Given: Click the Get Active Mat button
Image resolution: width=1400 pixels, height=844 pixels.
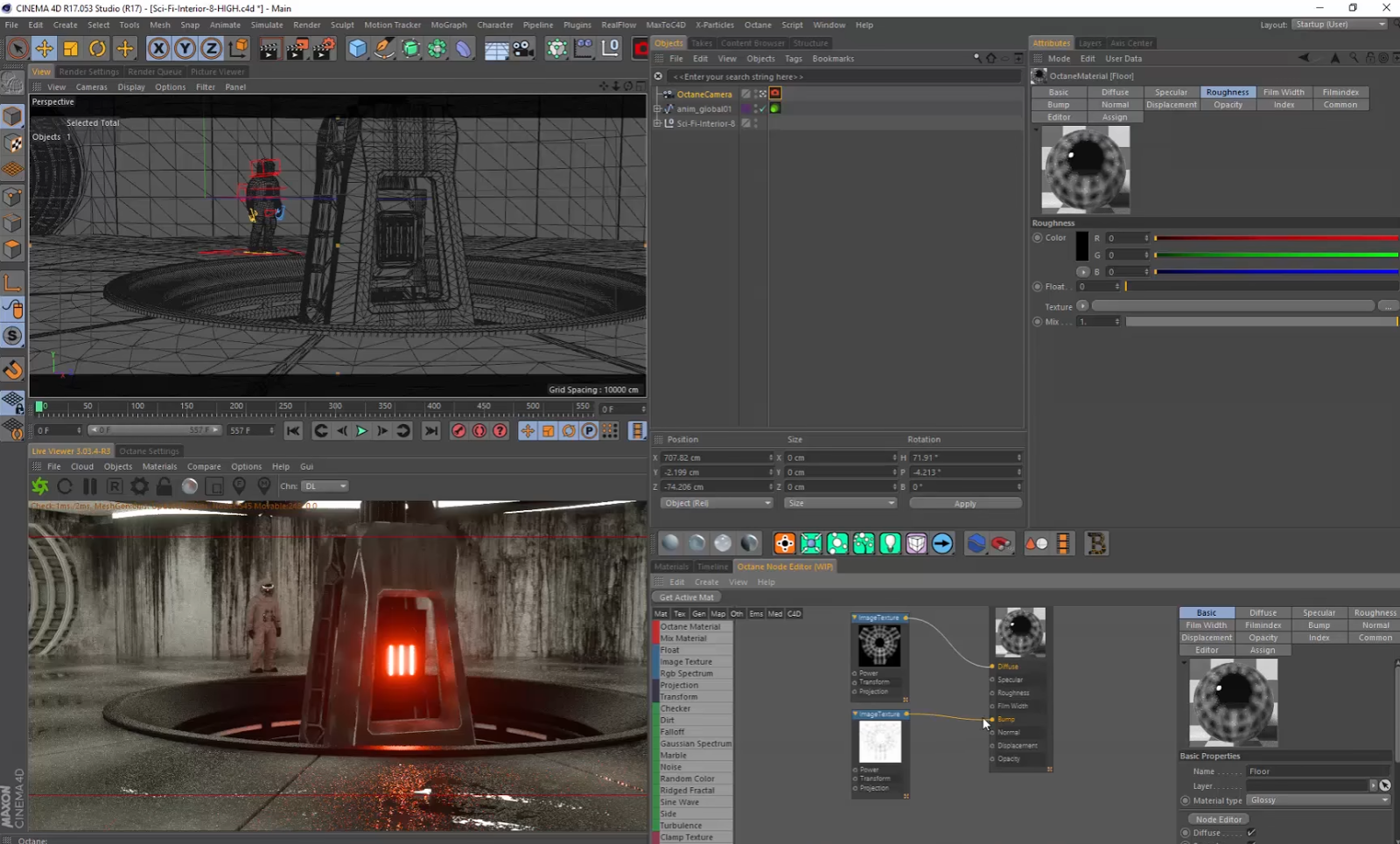Looking at the screenshot, I should 685,596.
